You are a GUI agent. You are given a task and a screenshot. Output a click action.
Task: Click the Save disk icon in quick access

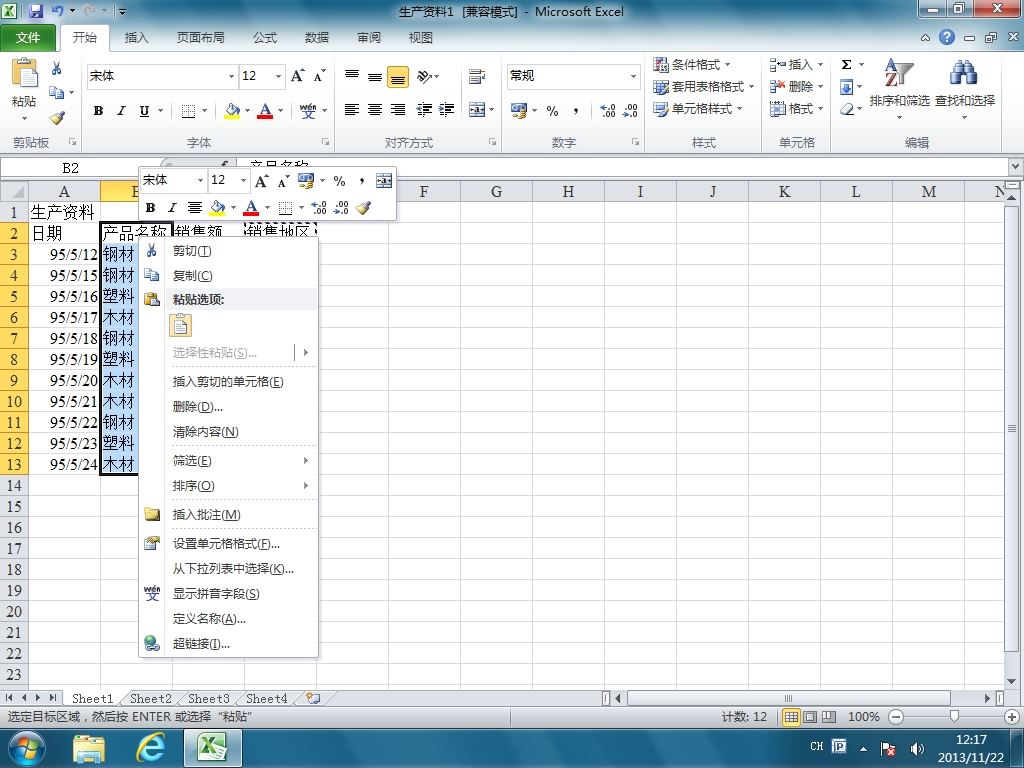tap(36, 11)
